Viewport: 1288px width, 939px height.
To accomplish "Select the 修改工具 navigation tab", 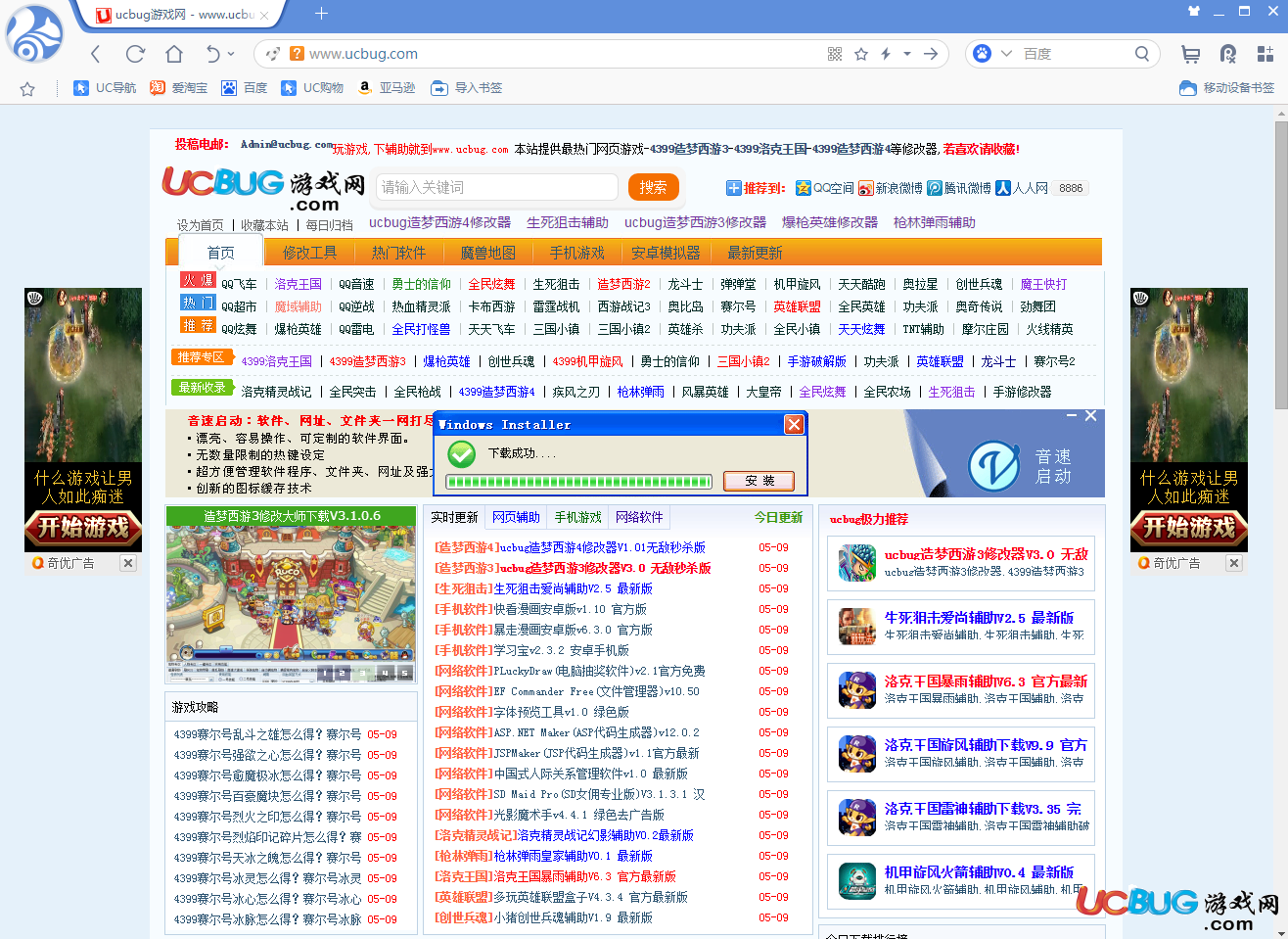I will tap(310, 253).
